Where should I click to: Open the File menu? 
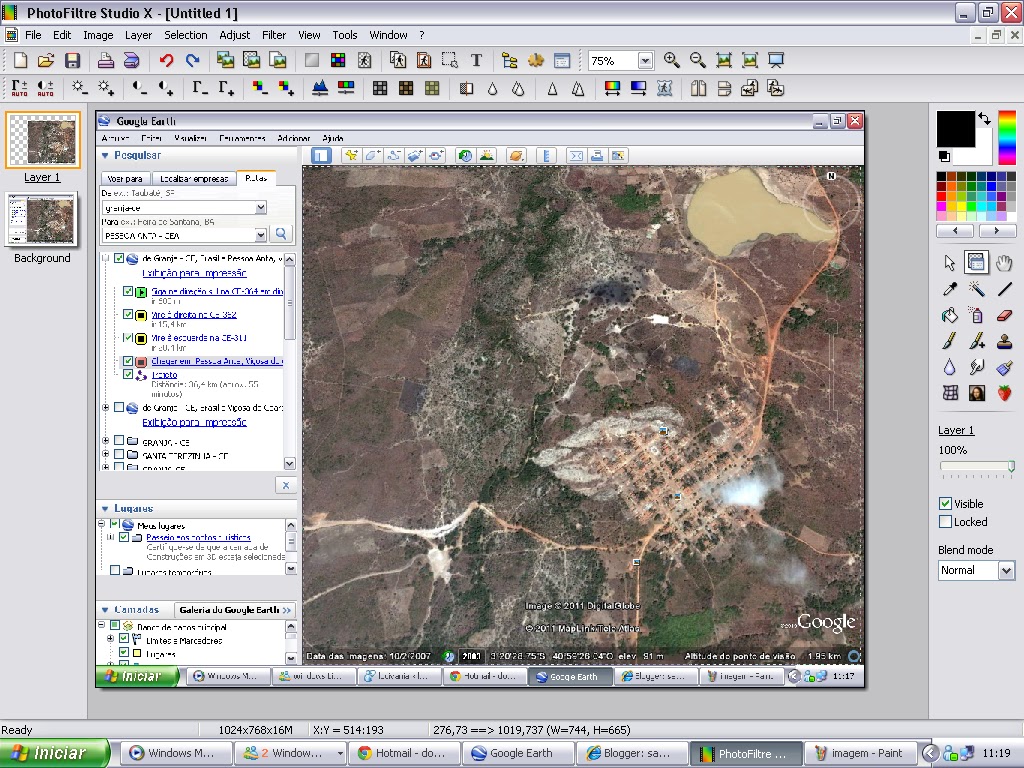point(33,35)
